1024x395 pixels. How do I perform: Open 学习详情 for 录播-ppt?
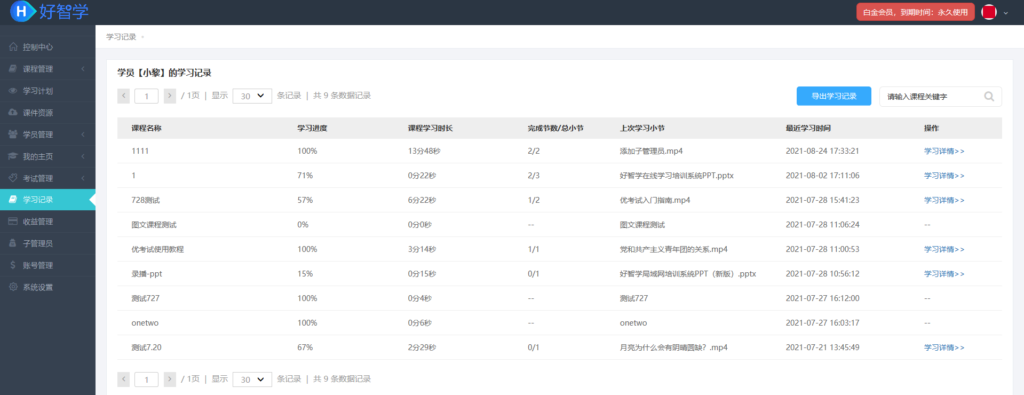pos(944,274)
